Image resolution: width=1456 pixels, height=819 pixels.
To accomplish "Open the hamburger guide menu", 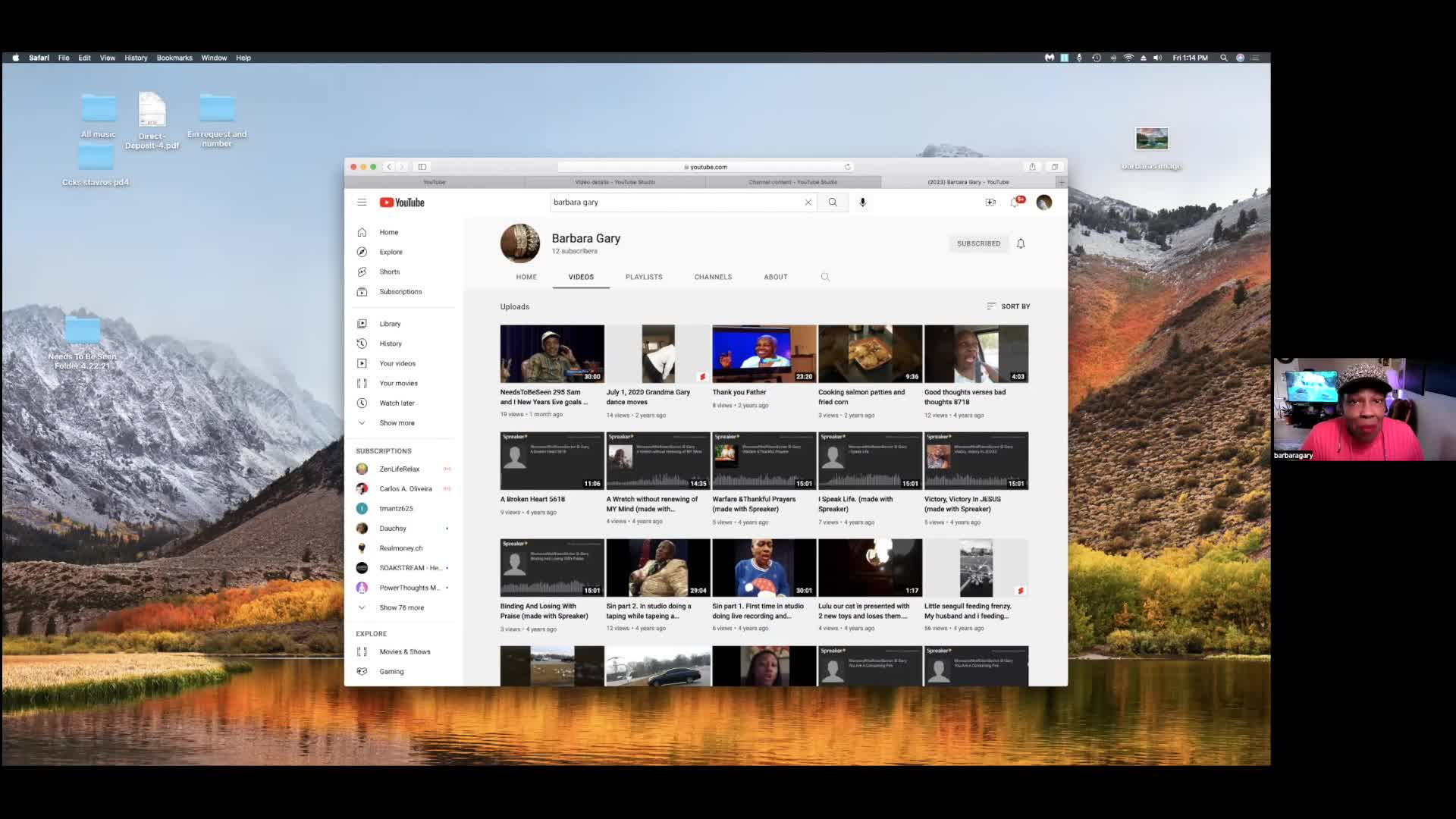I will (362, 202).
